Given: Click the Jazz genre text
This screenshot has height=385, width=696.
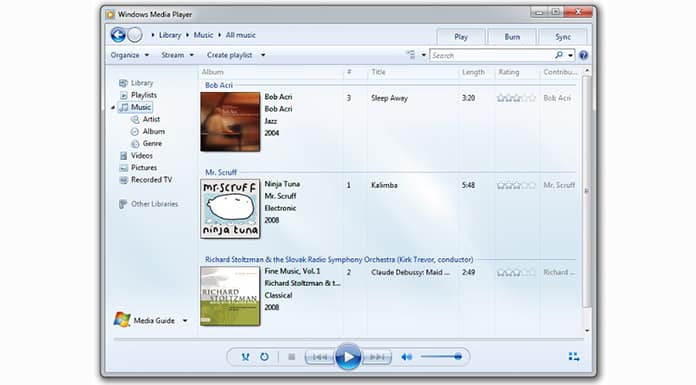Looking at the screenshot, I should click(271, 121).
